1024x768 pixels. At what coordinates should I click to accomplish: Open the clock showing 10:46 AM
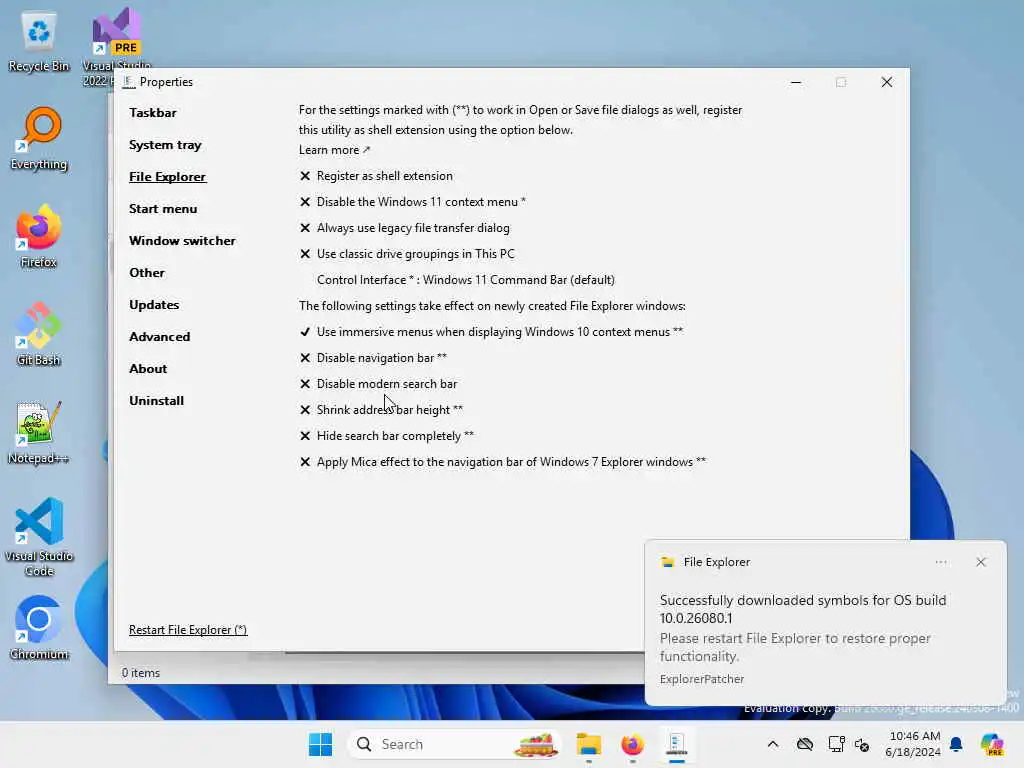tap(914, 744)
